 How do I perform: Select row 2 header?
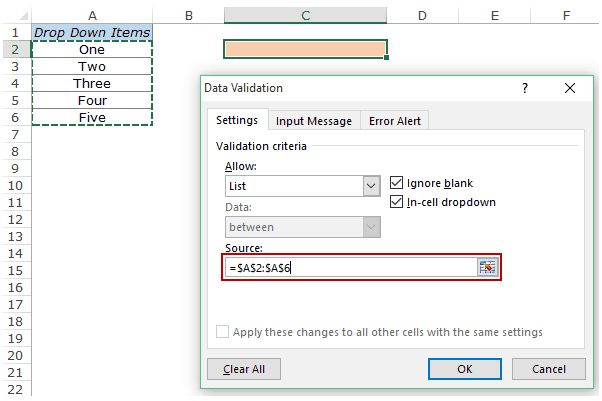(15, 49)
